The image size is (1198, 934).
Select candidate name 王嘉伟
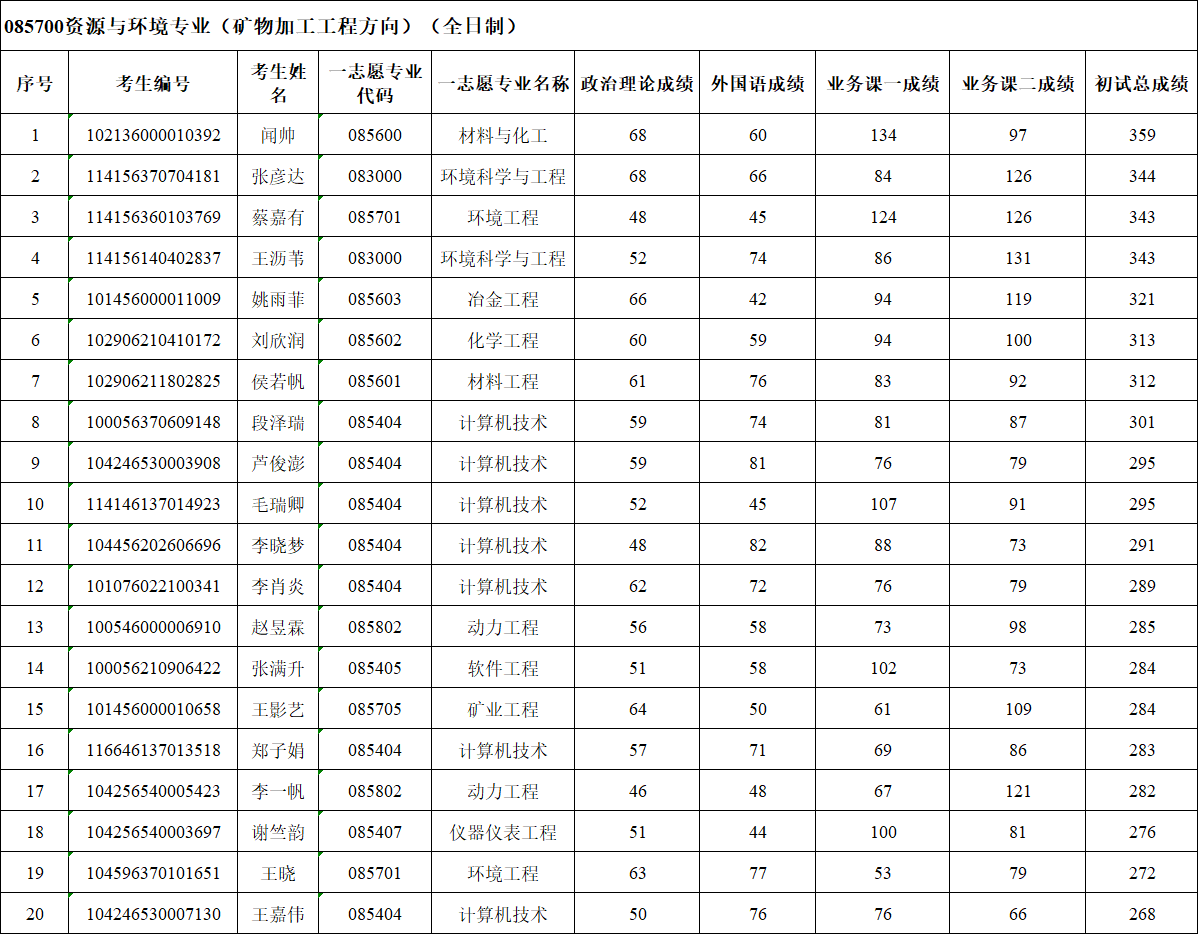point(278,914)
